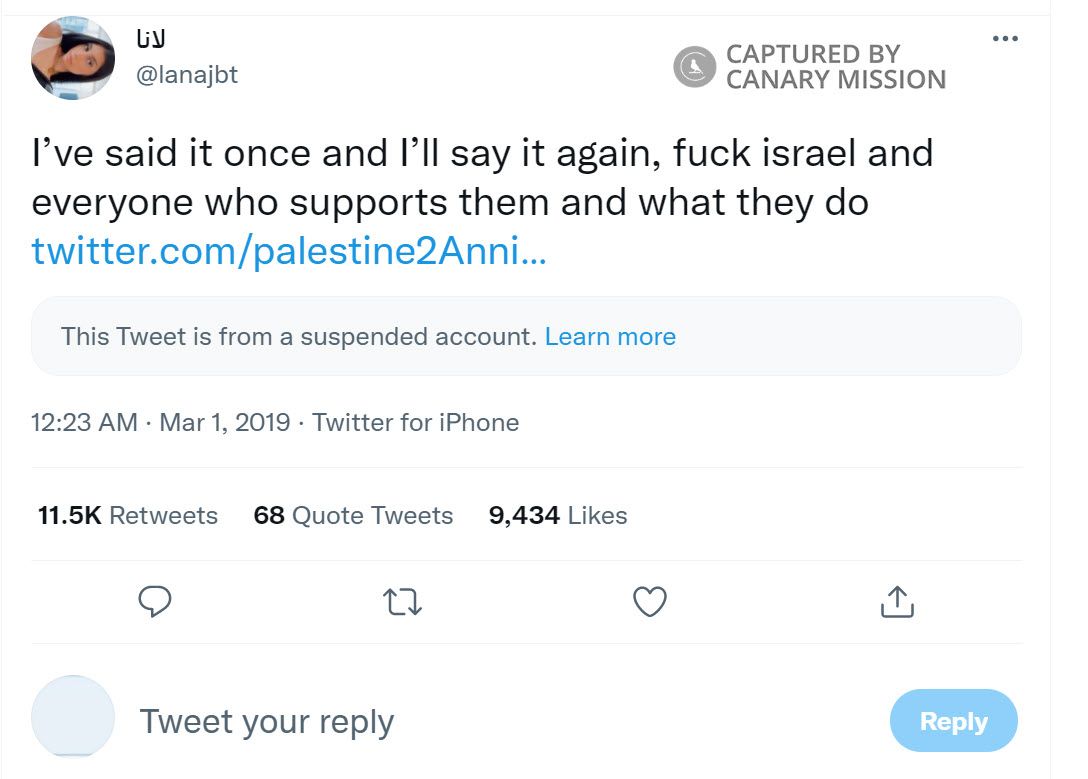Viewport: 1088px width, 779px height.
Task: Open the twitter.com/palestine2Anni link
Action: [289, 251]
